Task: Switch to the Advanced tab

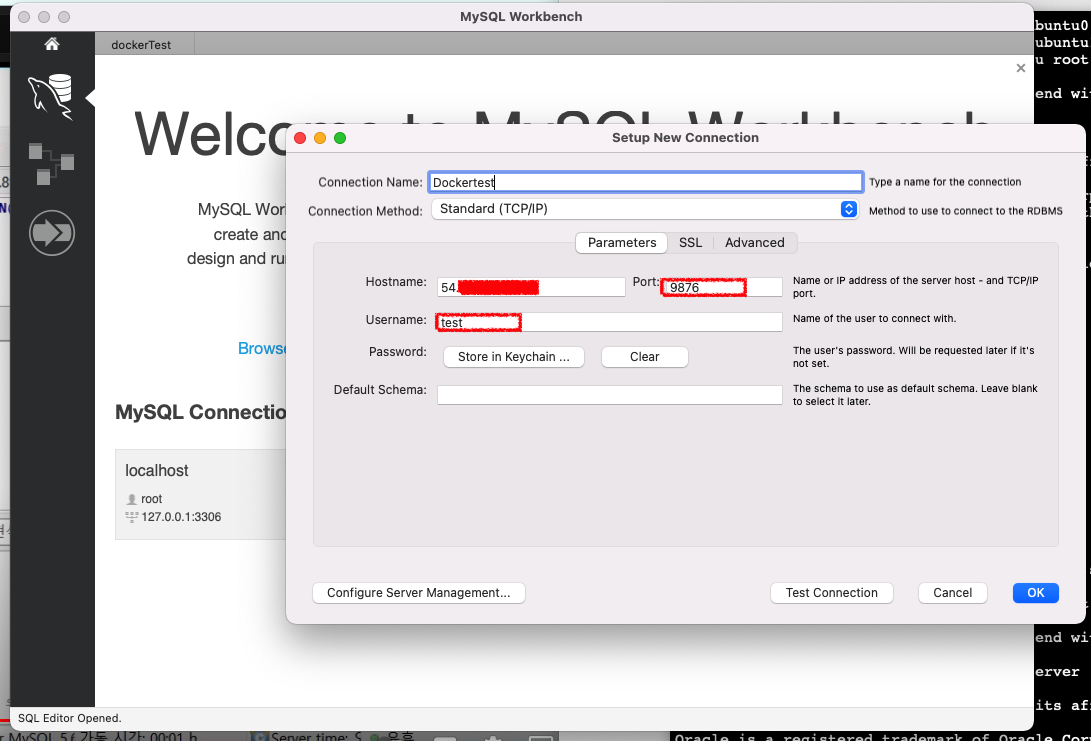Action: pyautogui.click(x=754, y=243)
